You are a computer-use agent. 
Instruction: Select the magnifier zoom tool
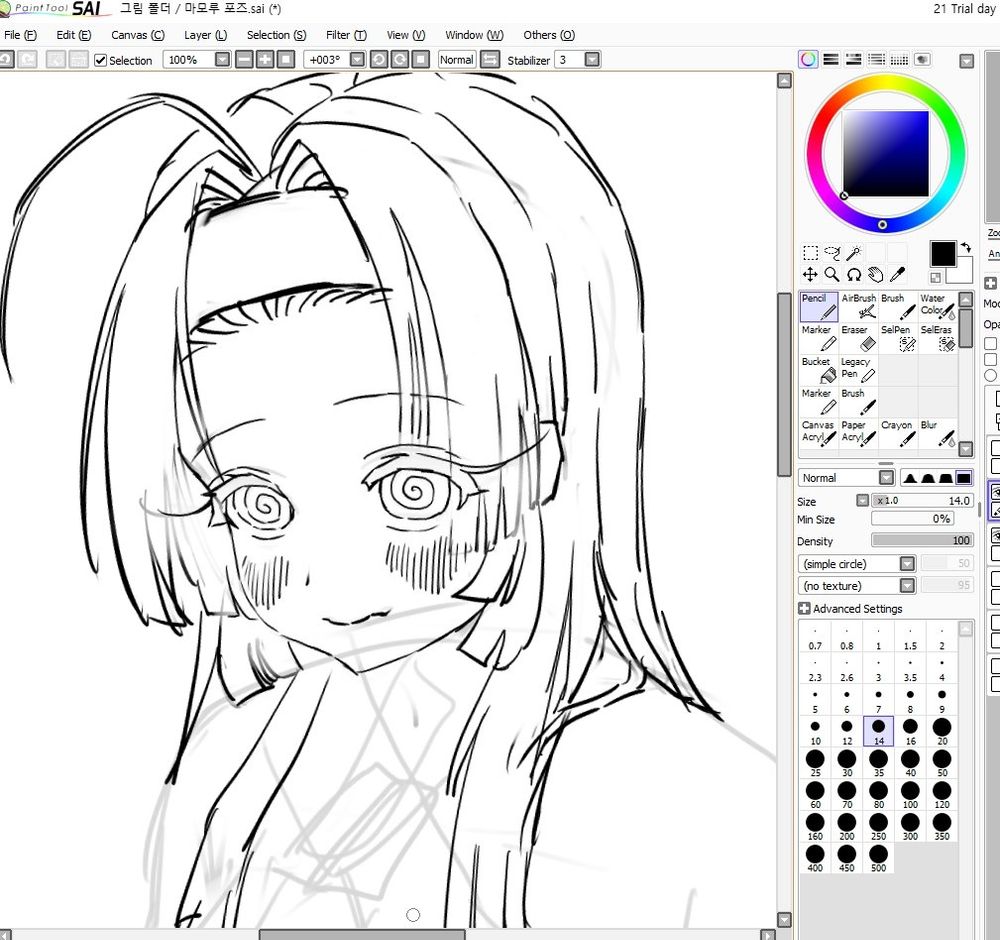click(832, 275)
